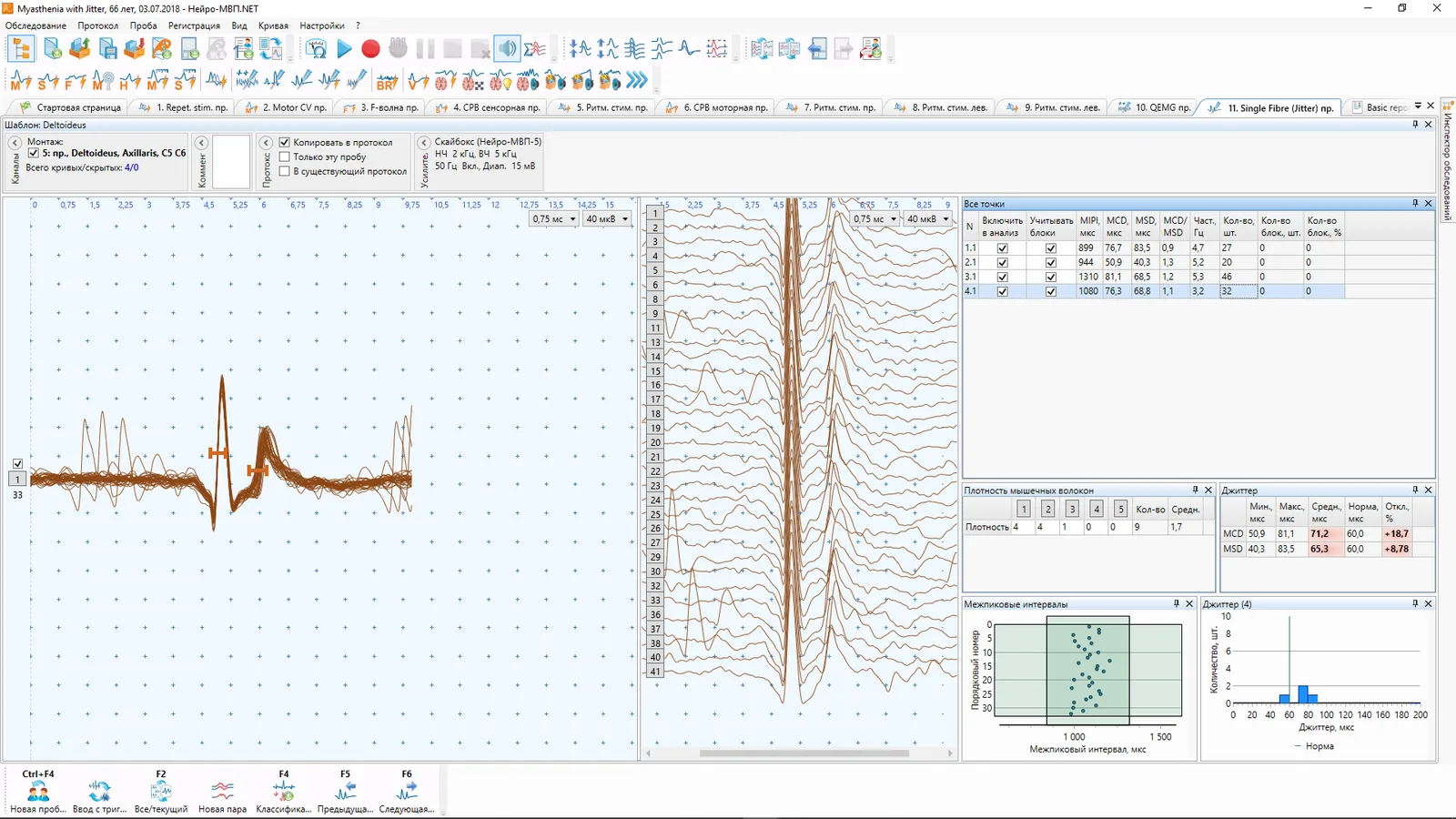Toggle Учитывать блоки checkbox for row 2.1
This screenshot has width=1456, height=819.
[x=1051, y=263]
